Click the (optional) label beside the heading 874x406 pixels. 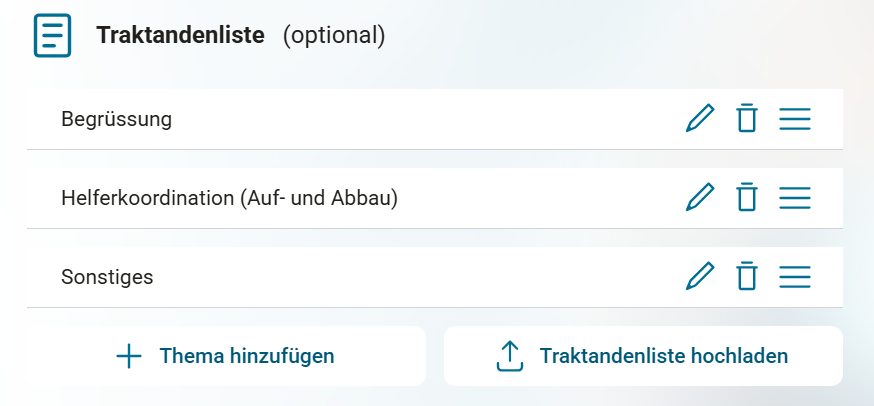333,36
